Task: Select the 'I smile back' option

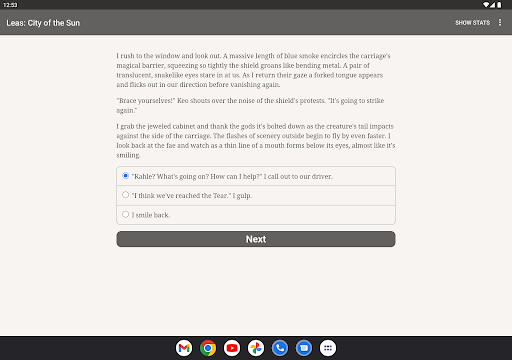Action: 256,215
